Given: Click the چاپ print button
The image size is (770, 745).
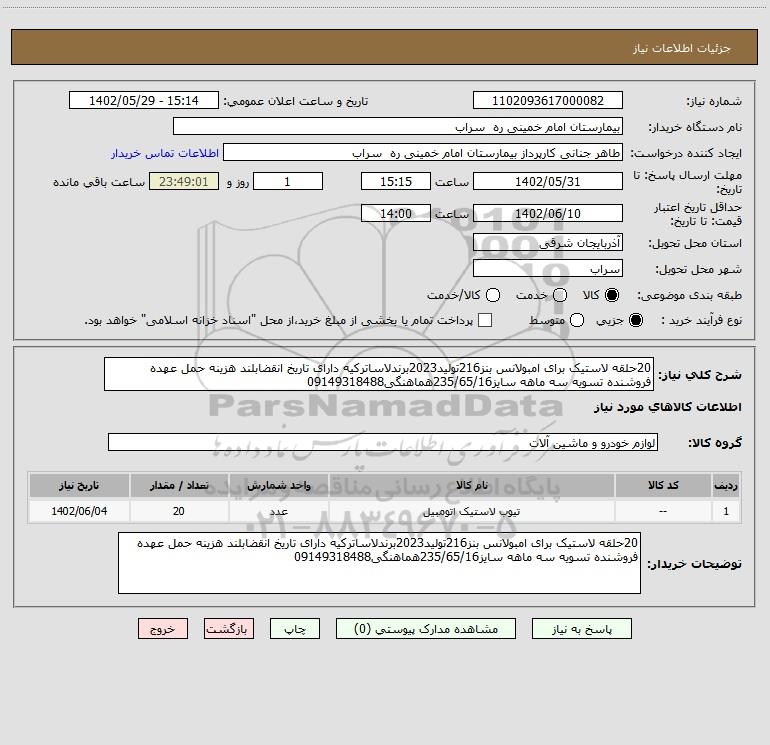Looking at the screenshot, I should (x=295, y=629).
